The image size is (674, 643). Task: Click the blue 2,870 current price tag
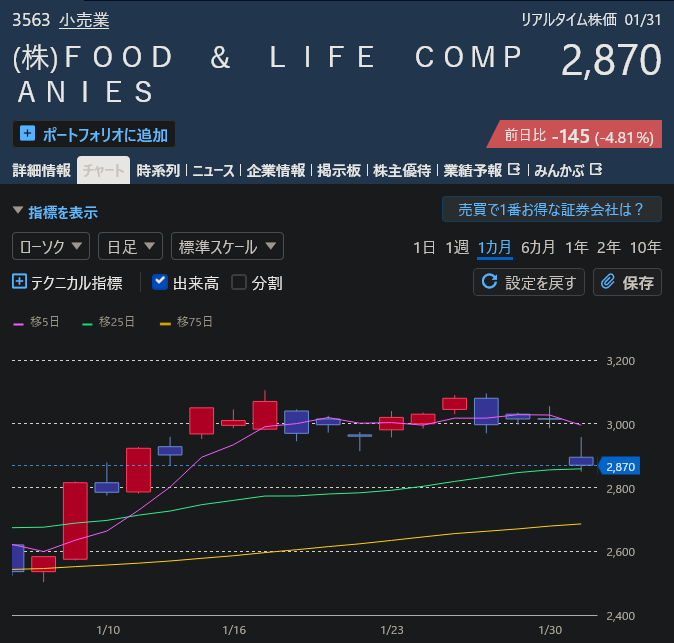pyautogui.click(x=620, y=466)
